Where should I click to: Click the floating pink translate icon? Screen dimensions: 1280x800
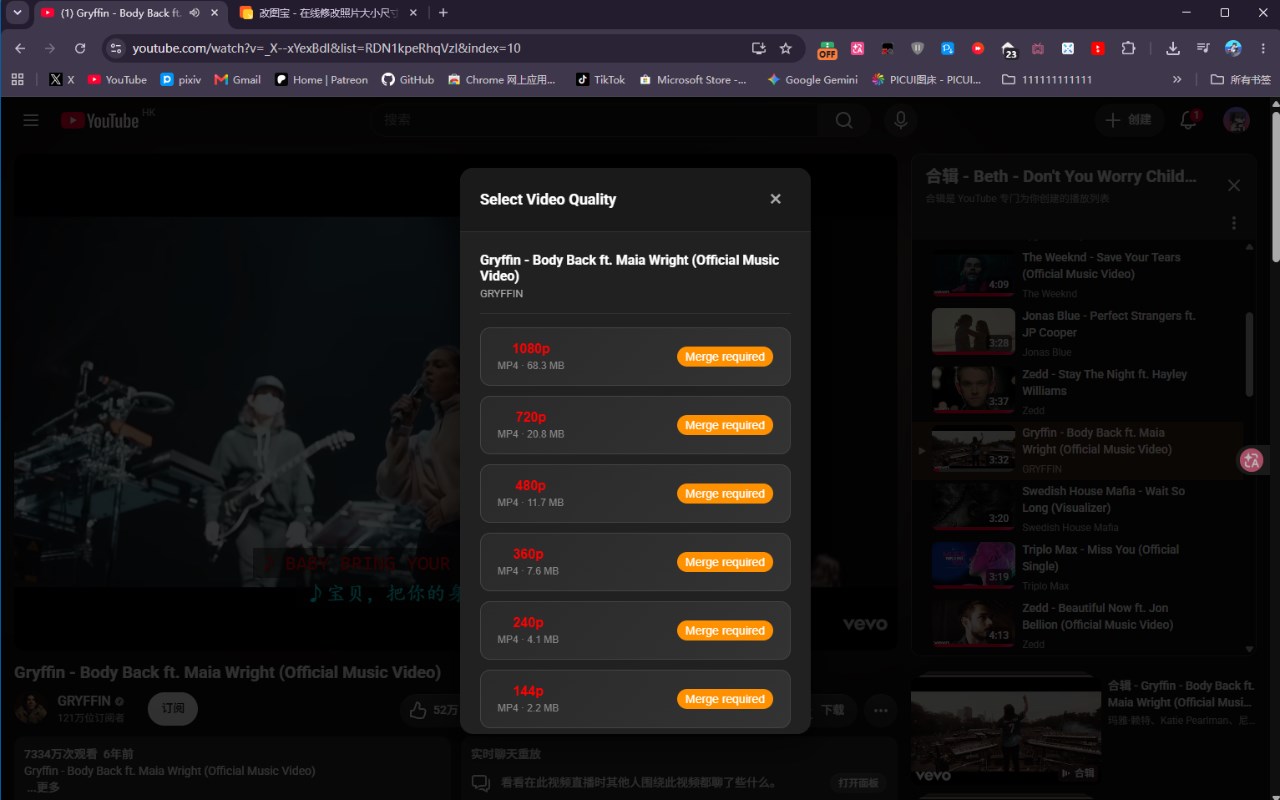(x=1251, y=460)
